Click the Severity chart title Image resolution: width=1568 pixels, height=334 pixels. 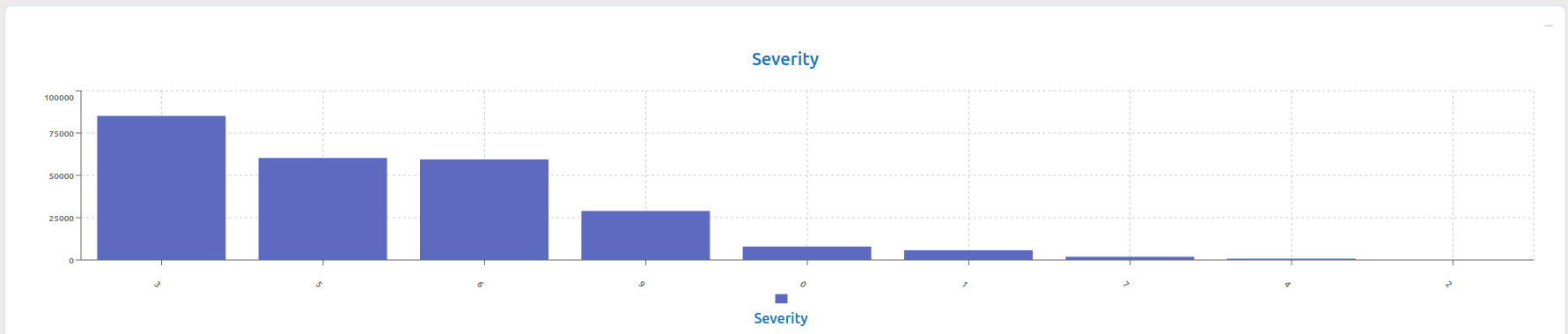pyautogui.click(x=785, y=59)
